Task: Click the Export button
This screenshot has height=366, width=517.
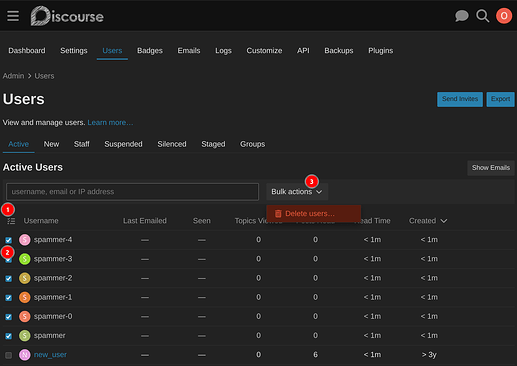Action: click(500, 99)
